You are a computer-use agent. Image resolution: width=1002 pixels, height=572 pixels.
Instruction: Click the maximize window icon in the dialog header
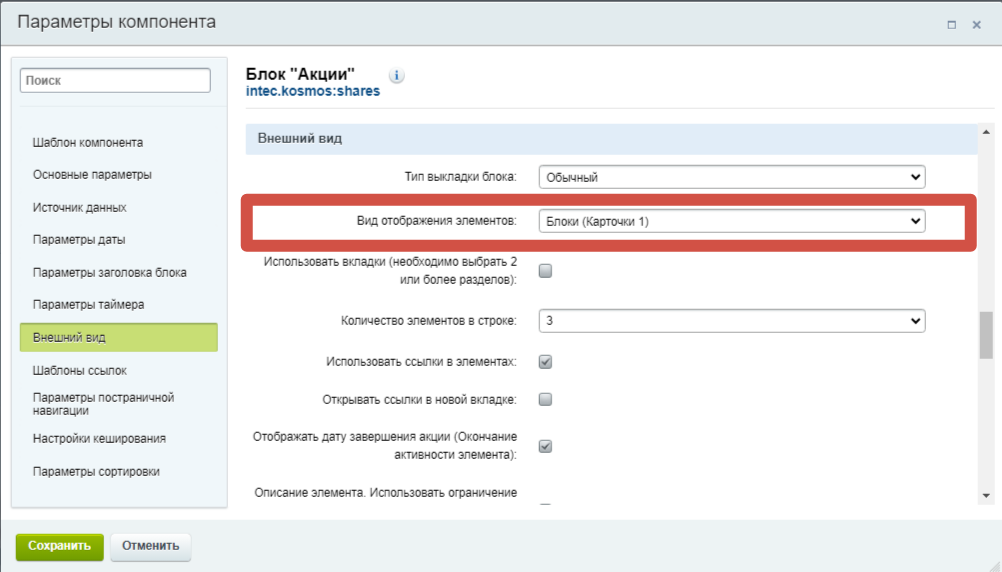(x=952, y=24)
